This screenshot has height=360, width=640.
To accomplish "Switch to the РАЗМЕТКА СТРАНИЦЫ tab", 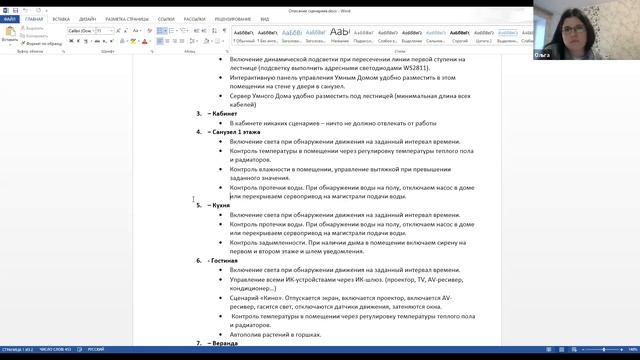I will [127, 19].
